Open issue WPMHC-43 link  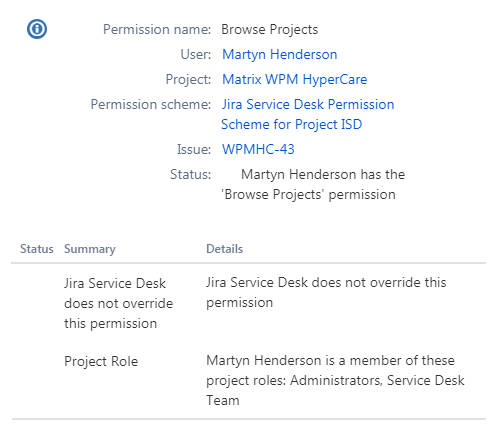point(258,149)
